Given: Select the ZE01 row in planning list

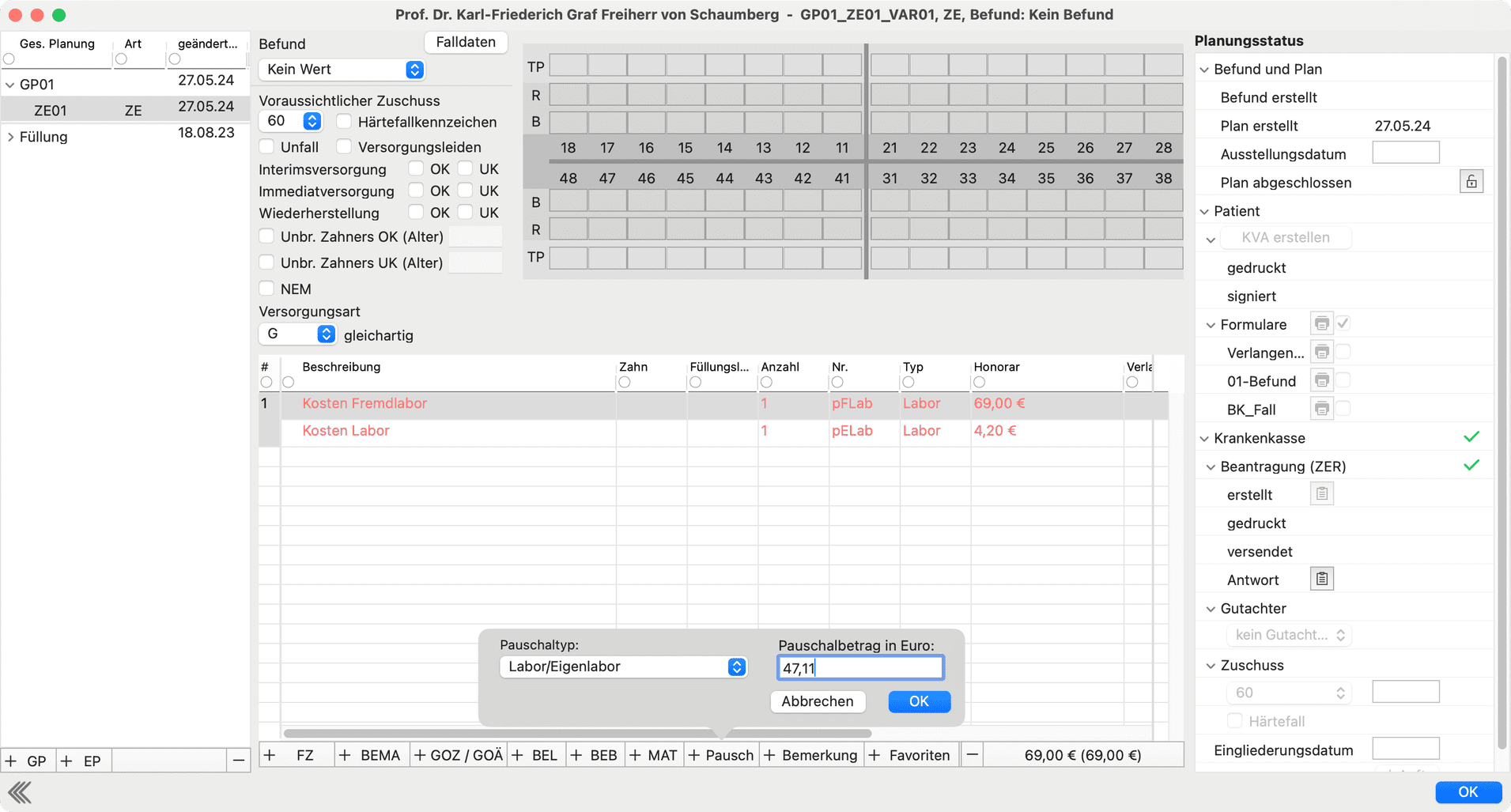Looking at the screenshot, I should click(x=125, y=109).
